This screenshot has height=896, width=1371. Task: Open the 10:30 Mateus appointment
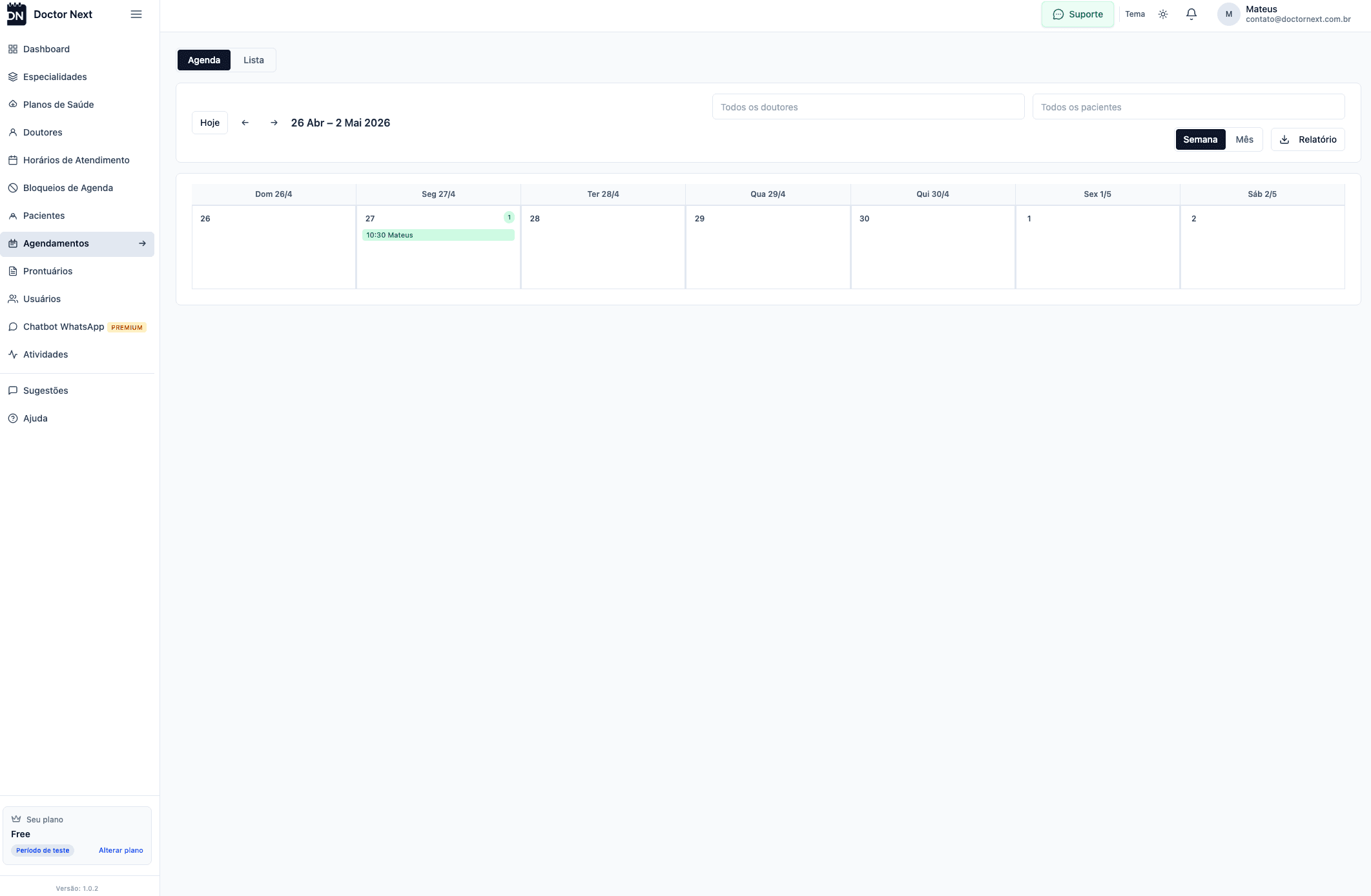(x=438, y=235)
